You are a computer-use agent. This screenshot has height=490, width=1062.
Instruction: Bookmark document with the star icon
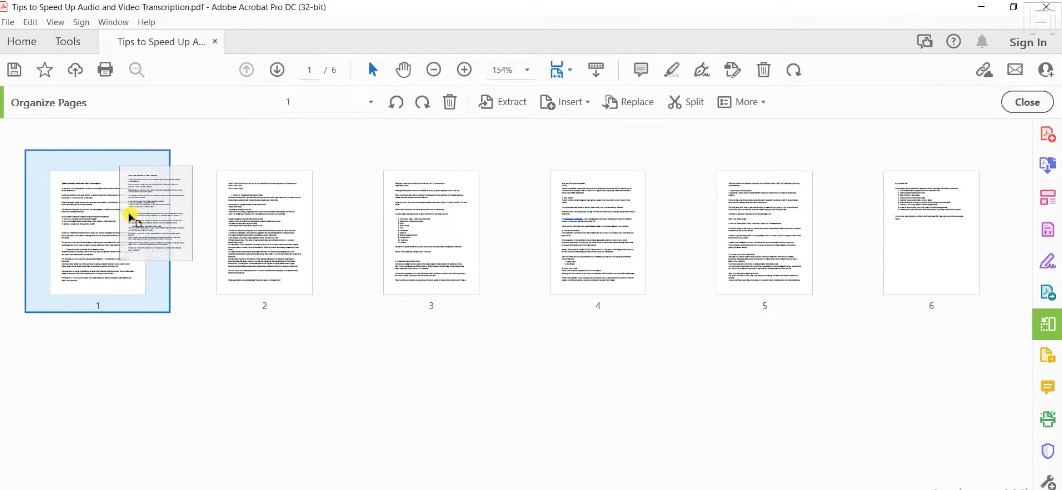coord(45,70)
